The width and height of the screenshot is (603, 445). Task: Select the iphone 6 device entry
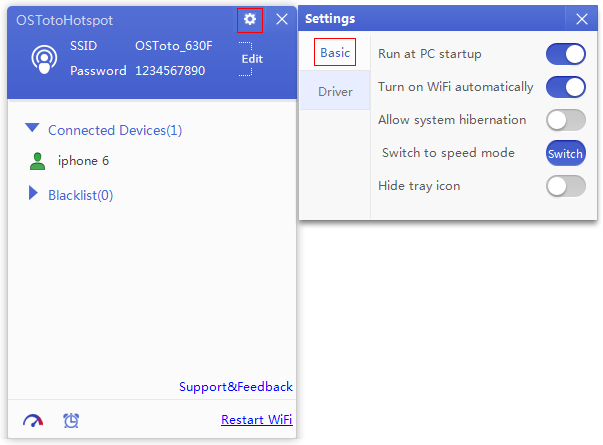coord(83,161)
